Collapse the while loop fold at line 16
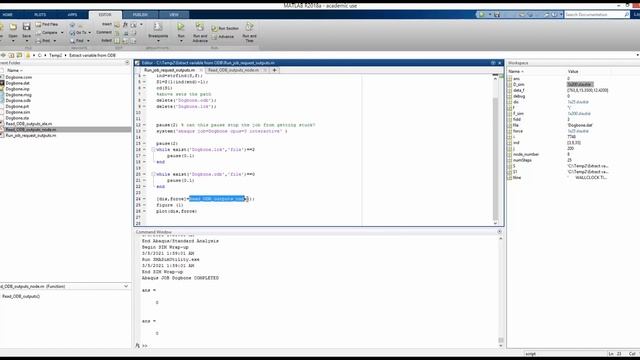The width and height of the screenshot is (640, 360). point(153,150)
